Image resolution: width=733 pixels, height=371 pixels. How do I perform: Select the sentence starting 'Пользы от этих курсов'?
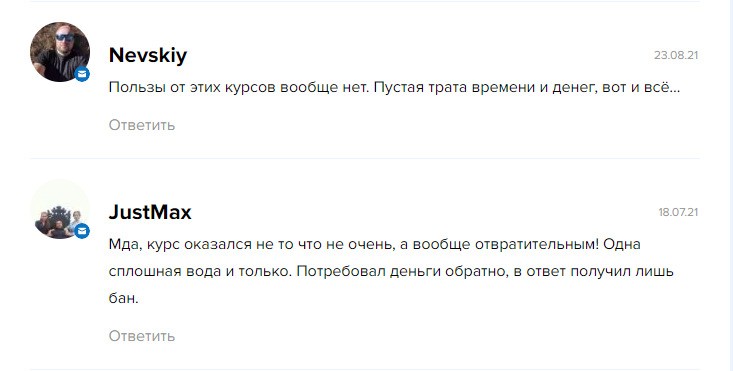pyautogui.click(x=239, y=87)
